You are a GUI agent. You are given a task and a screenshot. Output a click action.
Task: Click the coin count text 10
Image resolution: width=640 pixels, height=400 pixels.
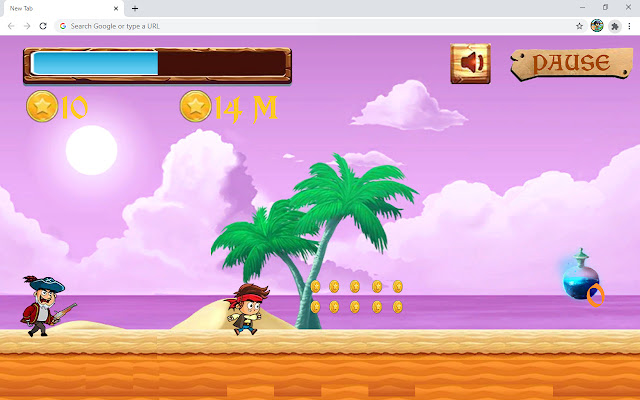coord(74,107)
